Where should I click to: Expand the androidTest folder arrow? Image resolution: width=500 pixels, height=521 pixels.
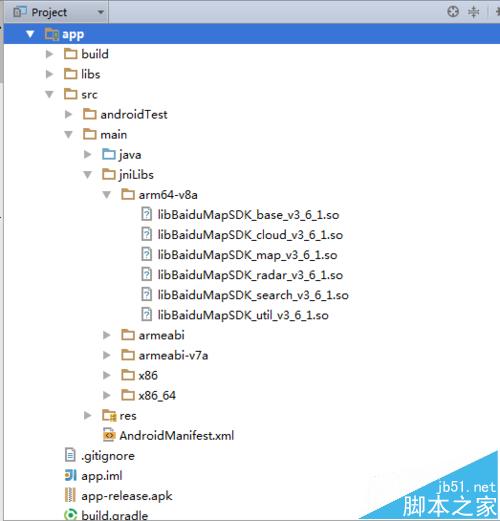(x=68, y=114)
